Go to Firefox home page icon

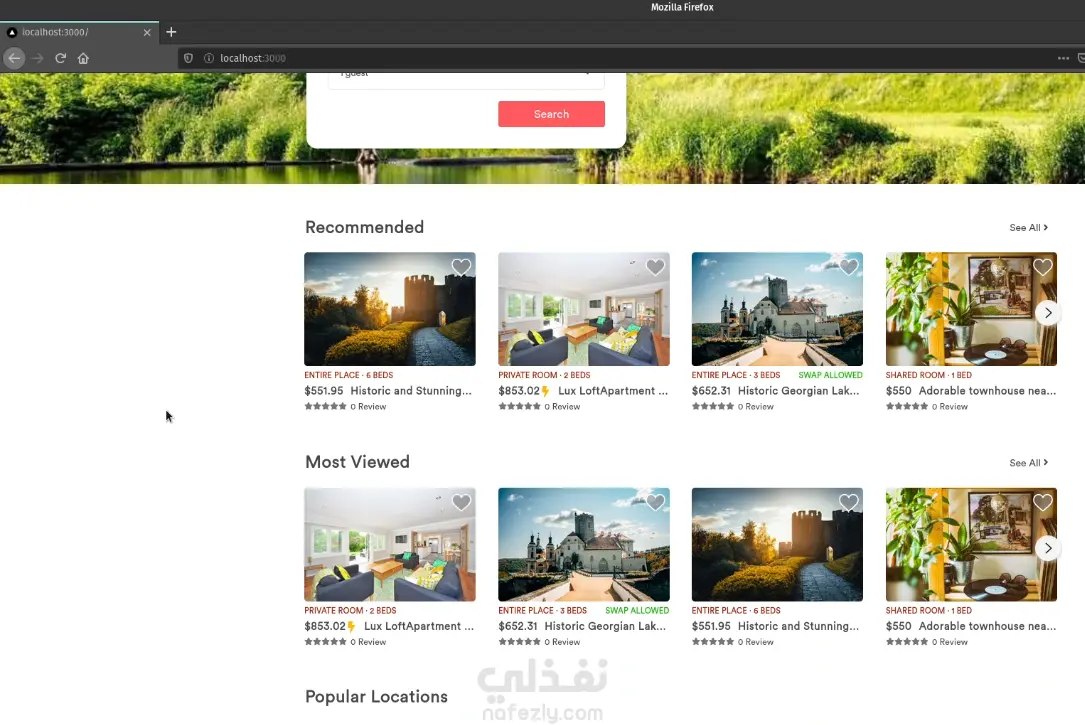point(83,58)
